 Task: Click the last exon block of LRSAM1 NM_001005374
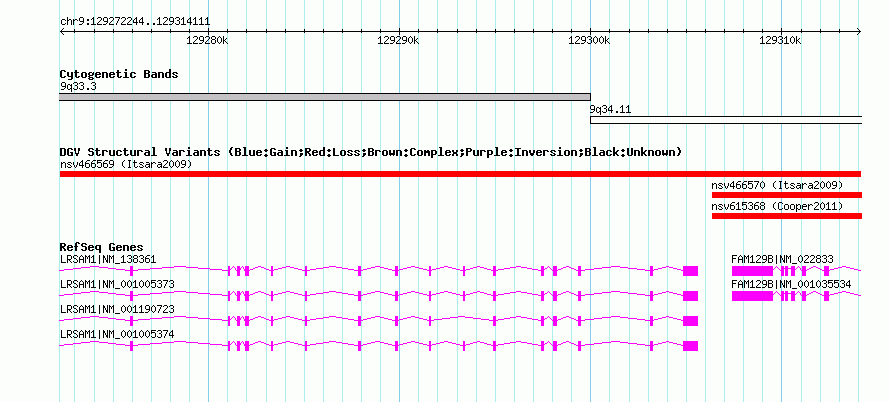pos(690,346)
